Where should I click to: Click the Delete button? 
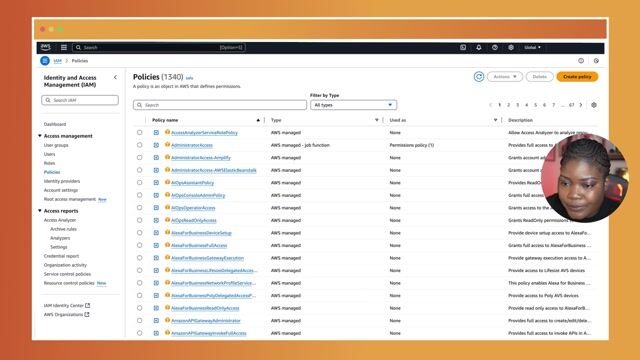[540, 77]
